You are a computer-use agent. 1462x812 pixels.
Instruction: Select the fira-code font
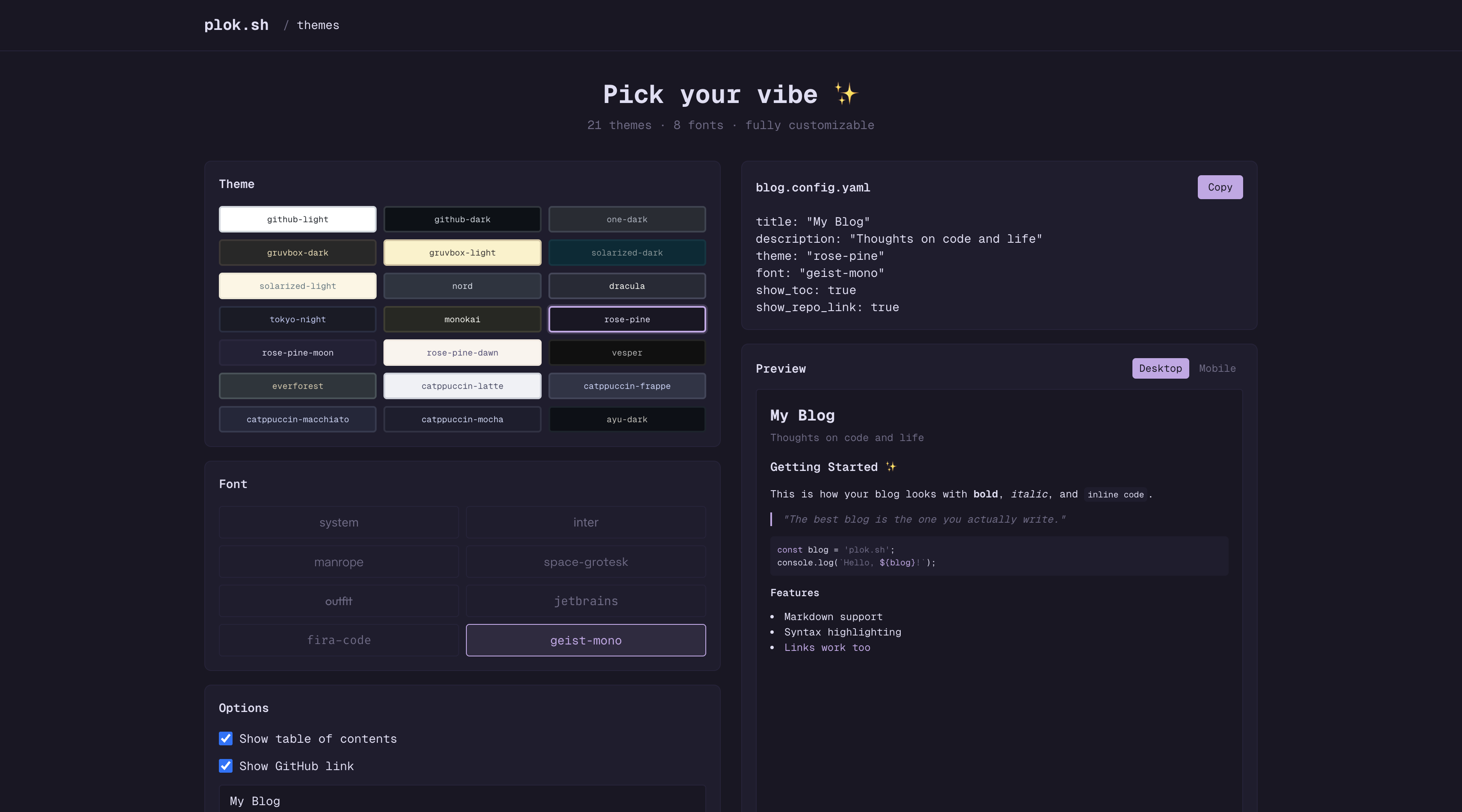[x=338, y=639]
